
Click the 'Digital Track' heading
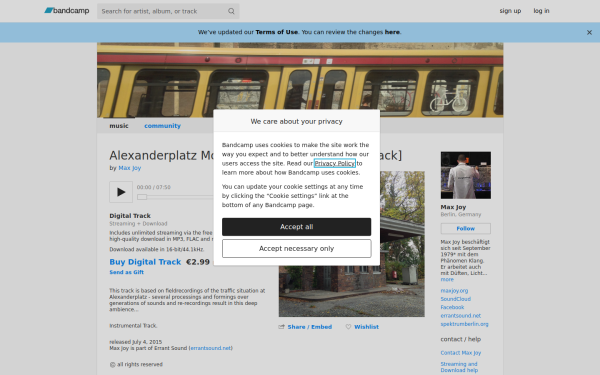[x=130, y=216]
